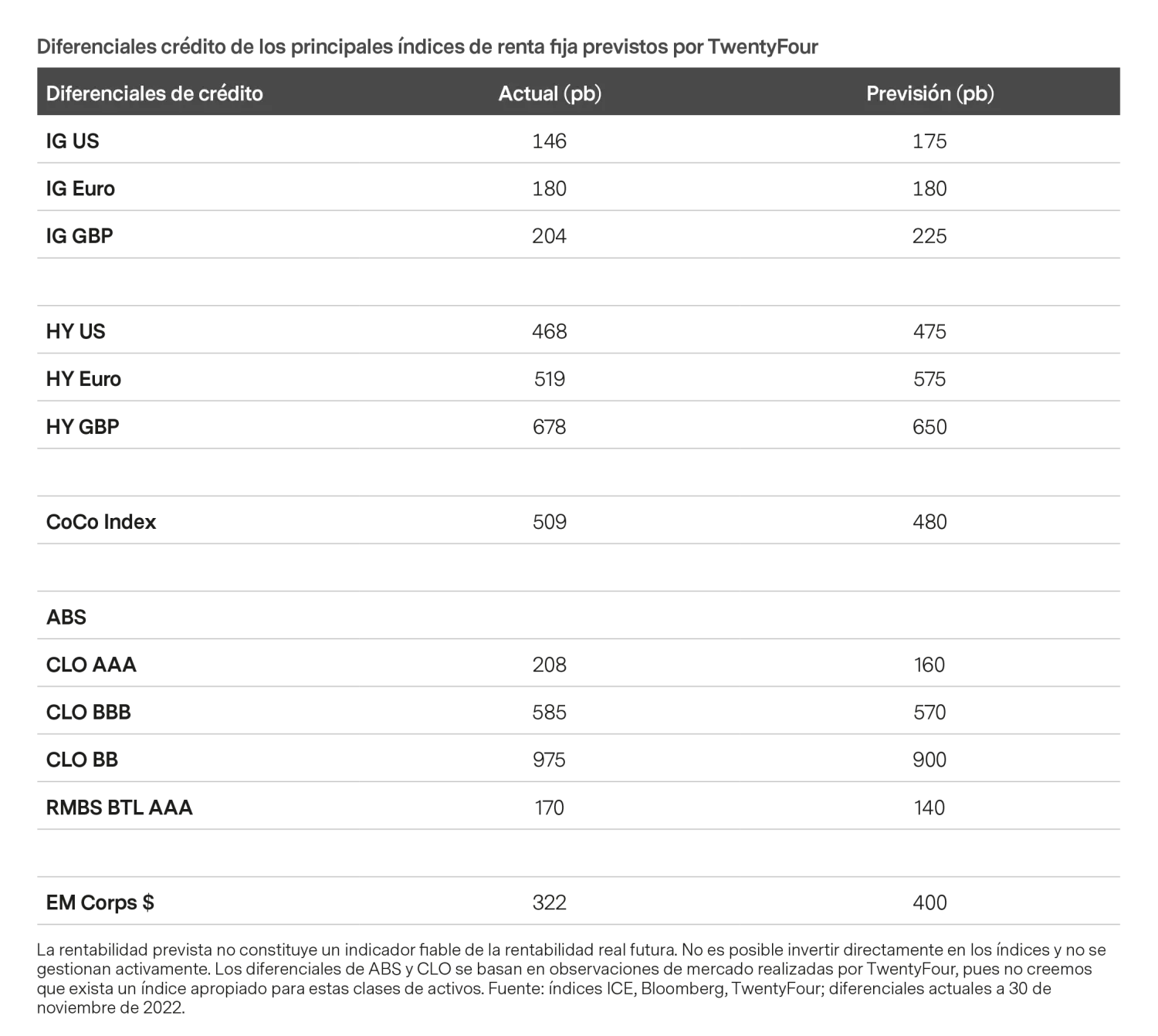Select CLO AAA forecast value 160
Viewport: 1158px width, 1036px height.
click(x=929, y=665)
